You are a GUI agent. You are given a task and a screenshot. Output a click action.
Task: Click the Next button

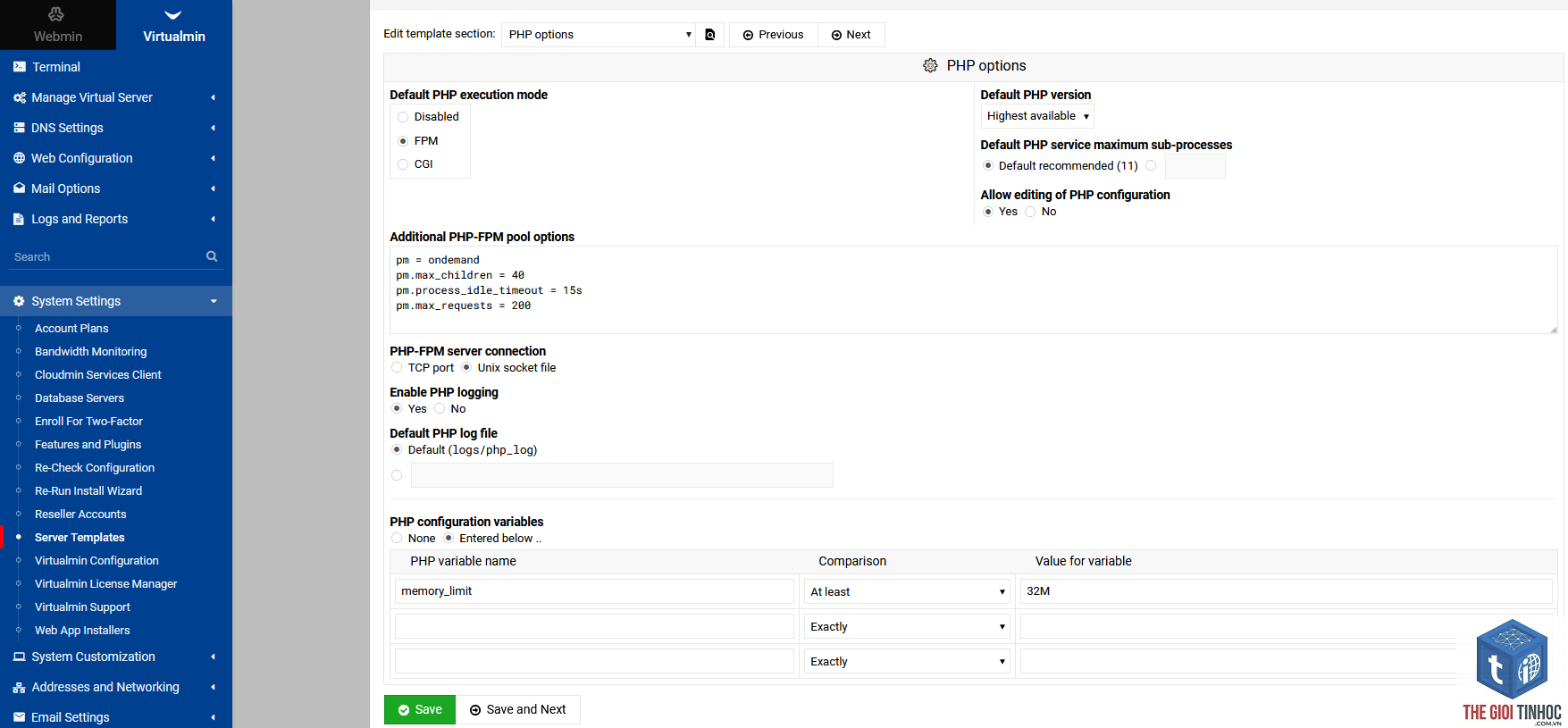851,35
